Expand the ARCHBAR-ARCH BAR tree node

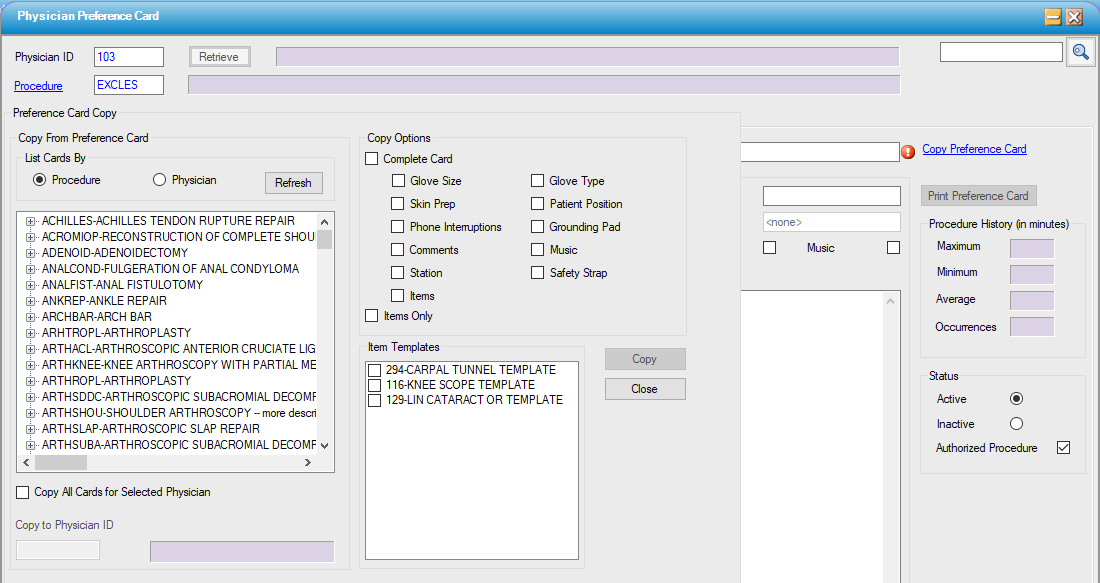click(31, 317)
